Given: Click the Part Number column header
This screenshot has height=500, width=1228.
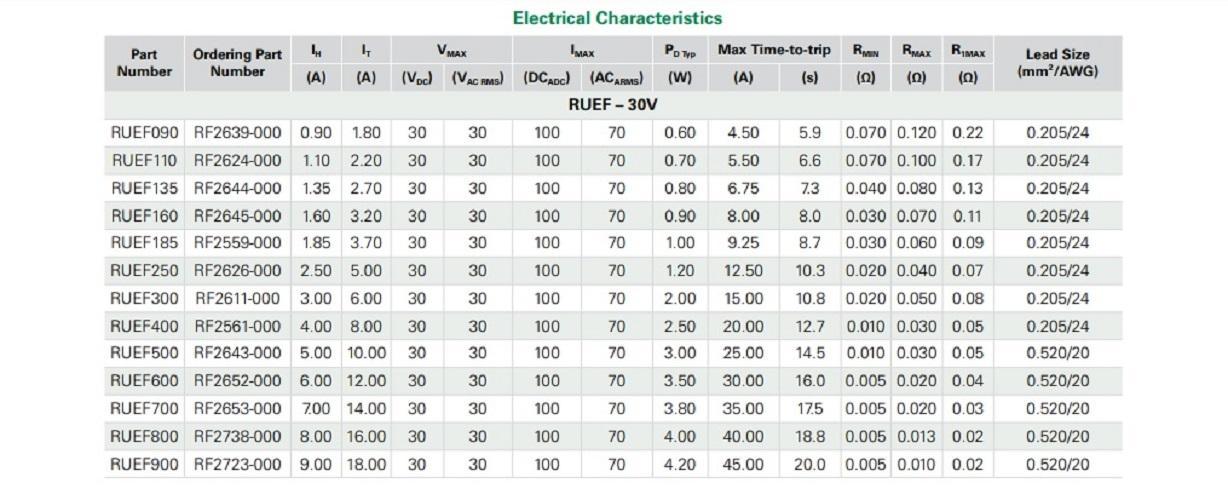Looking at the screenshot, I should coord(144,62).
